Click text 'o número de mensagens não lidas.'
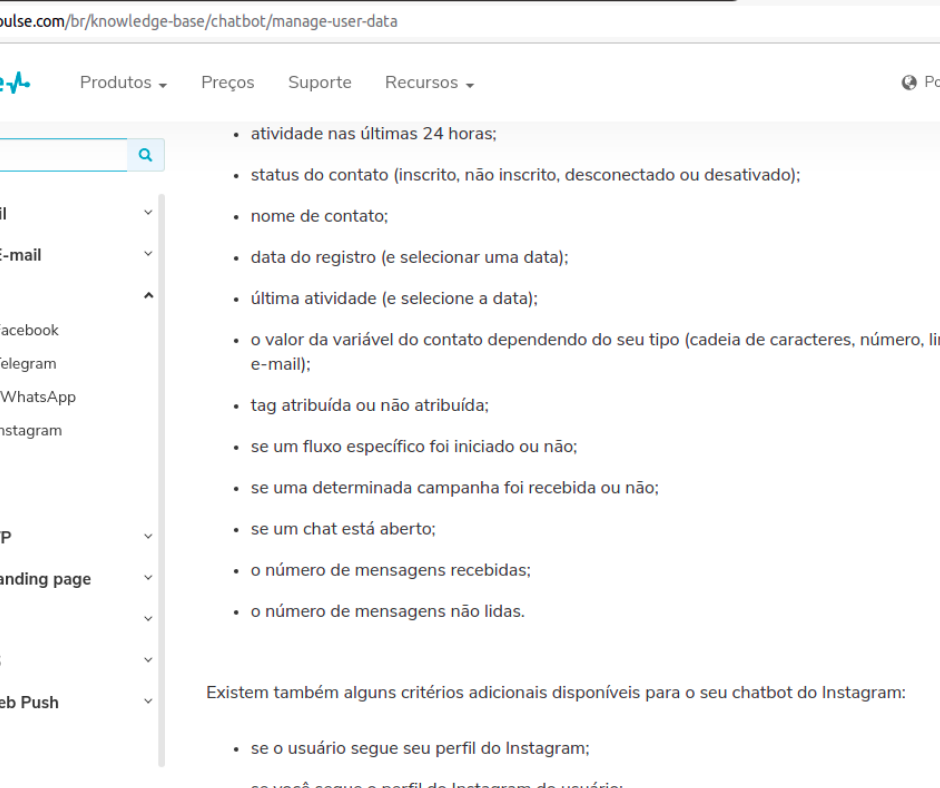 pyautogui.click(x=388, y=612)
